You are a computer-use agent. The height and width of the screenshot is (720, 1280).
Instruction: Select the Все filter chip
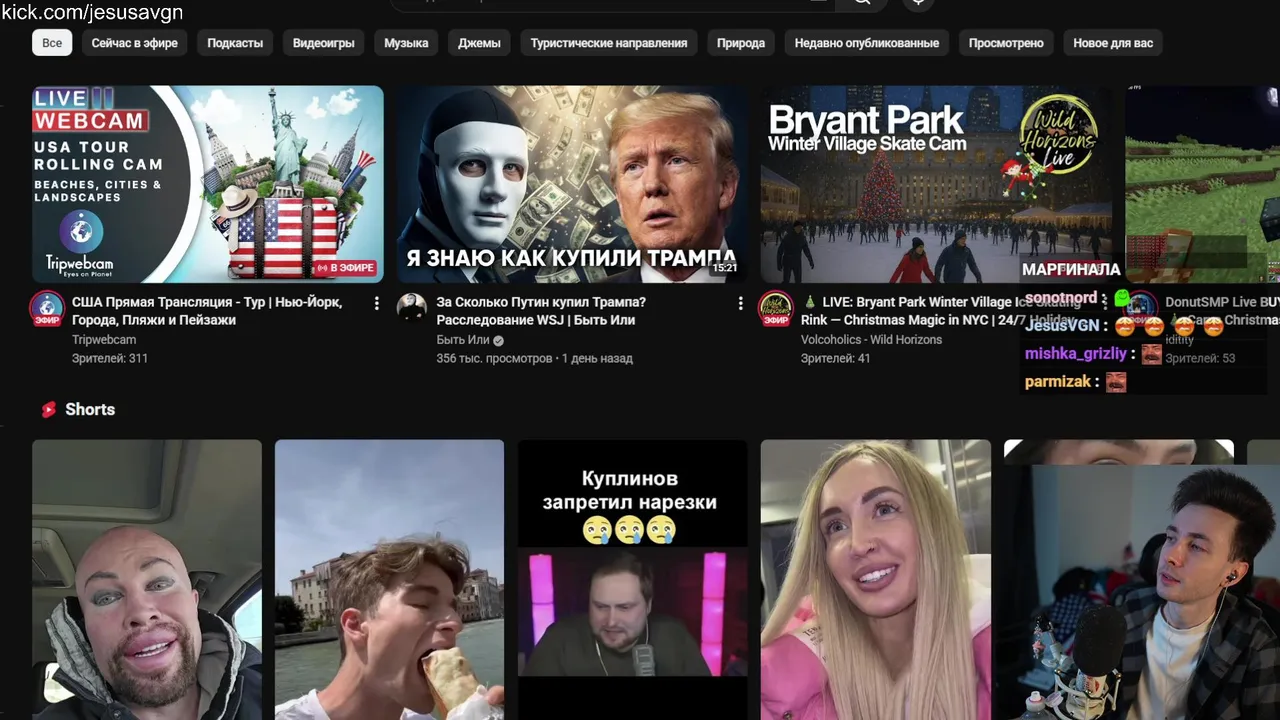click(x=52, y=43)
